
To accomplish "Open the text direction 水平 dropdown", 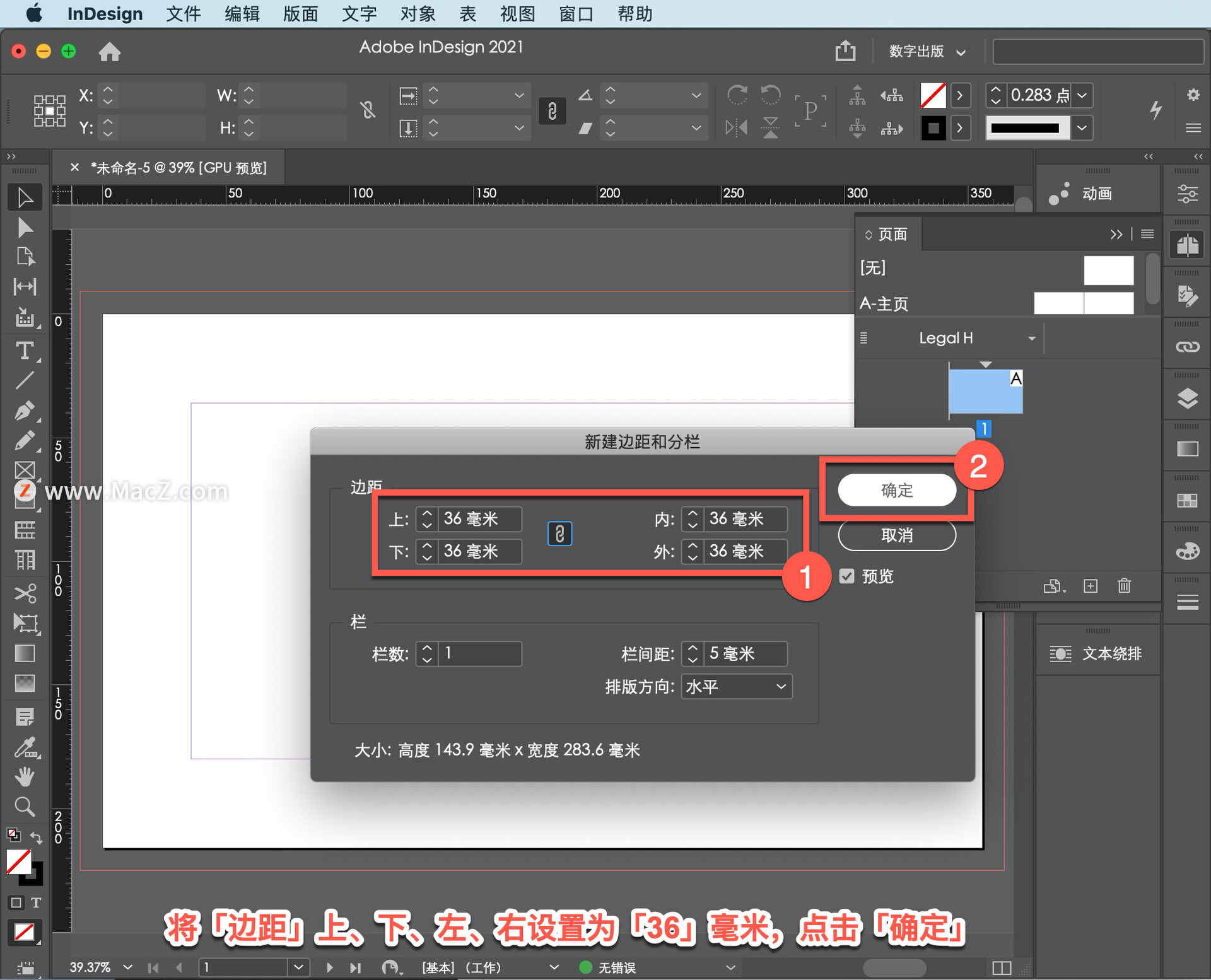I will 736,686.
